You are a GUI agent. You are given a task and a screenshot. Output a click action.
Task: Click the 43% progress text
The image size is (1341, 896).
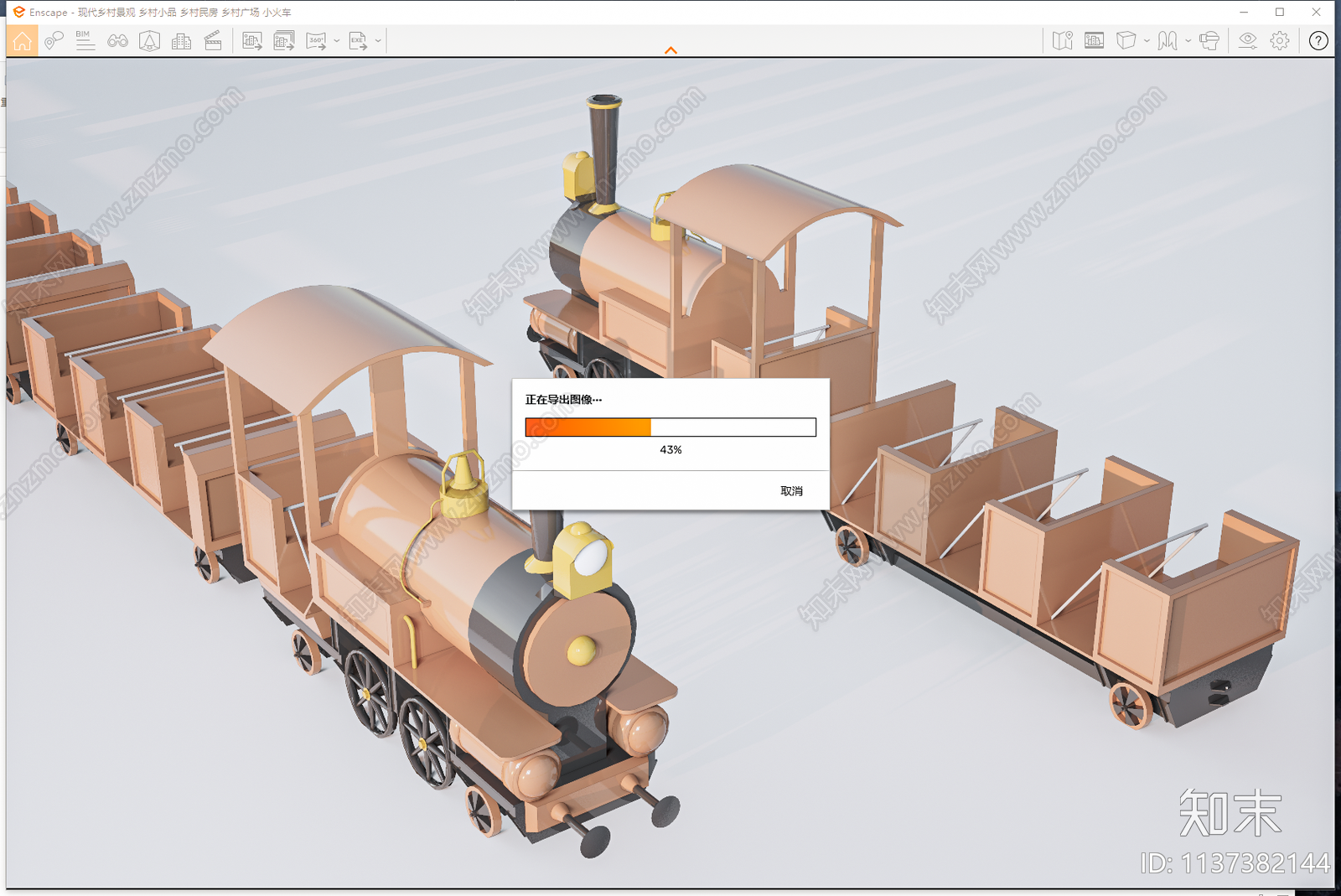tap(670, 450)
